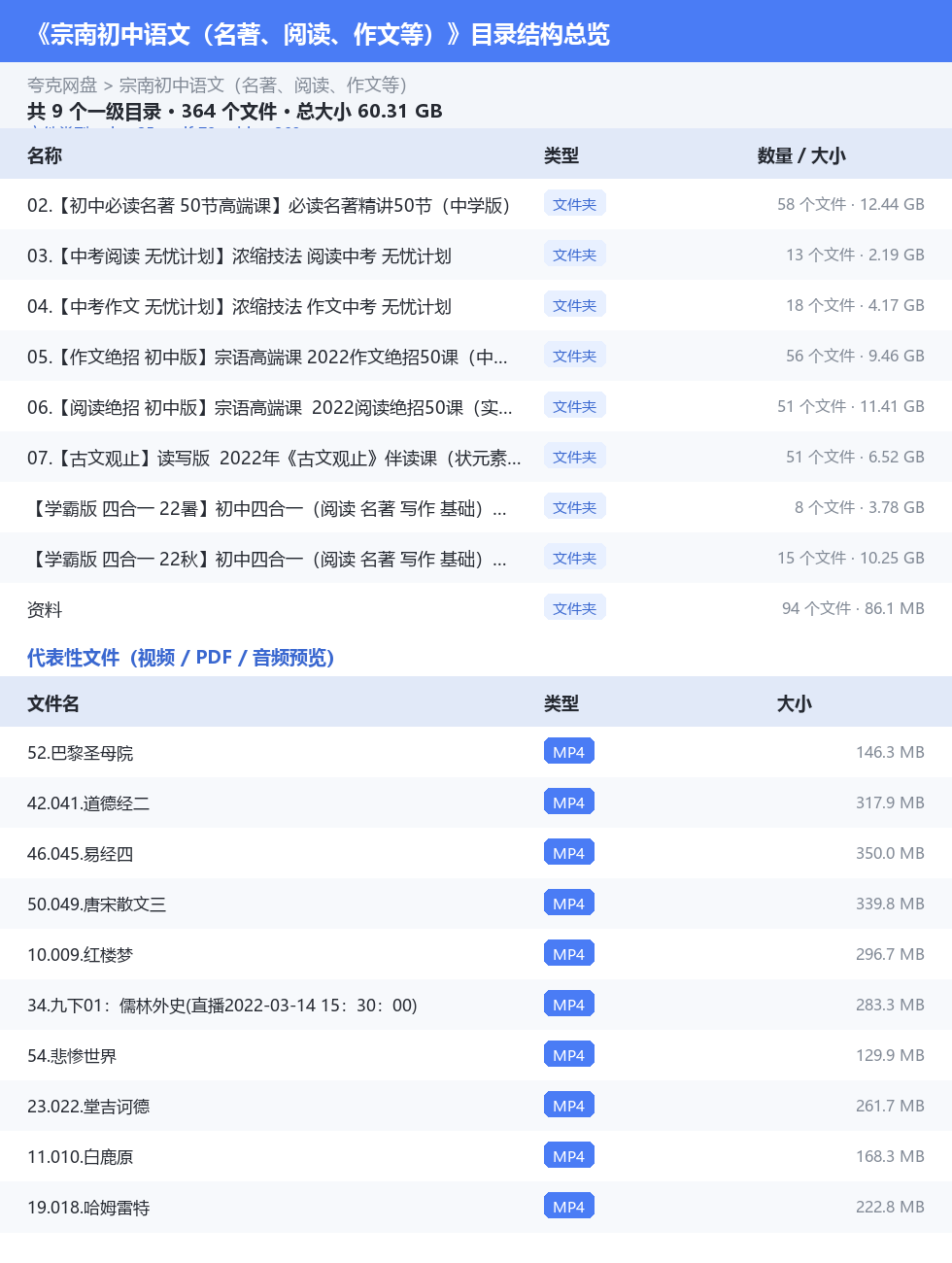Click the 夸克网盘 breadcrumb link

(62, 85)
